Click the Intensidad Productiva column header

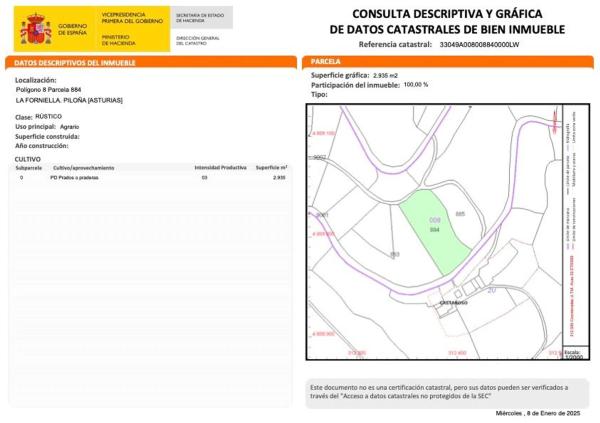pos(219,167)
